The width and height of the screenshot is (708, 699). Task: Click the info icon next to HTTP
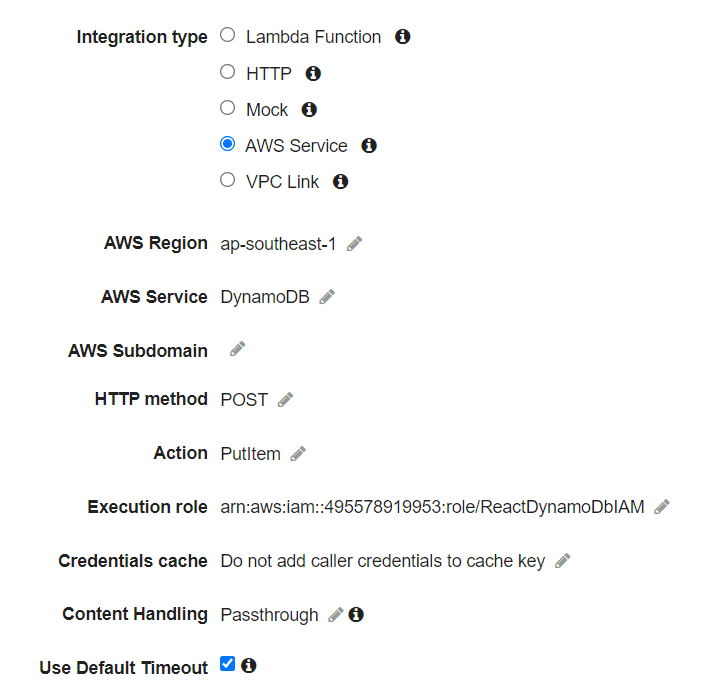pyautogui.click(x=313, y=73)
